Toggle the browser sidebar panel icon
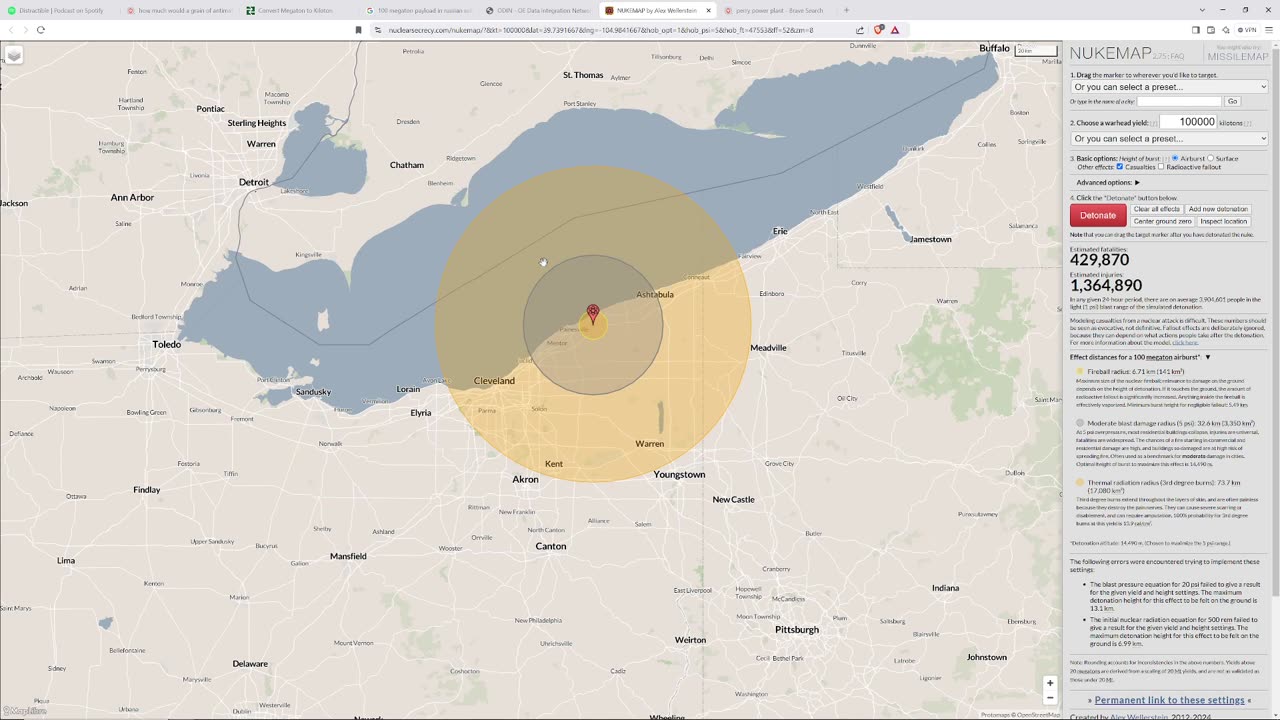 [1196, 30]
